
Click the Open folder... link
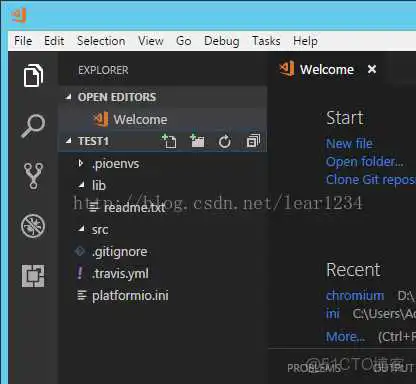click(365, 162)
